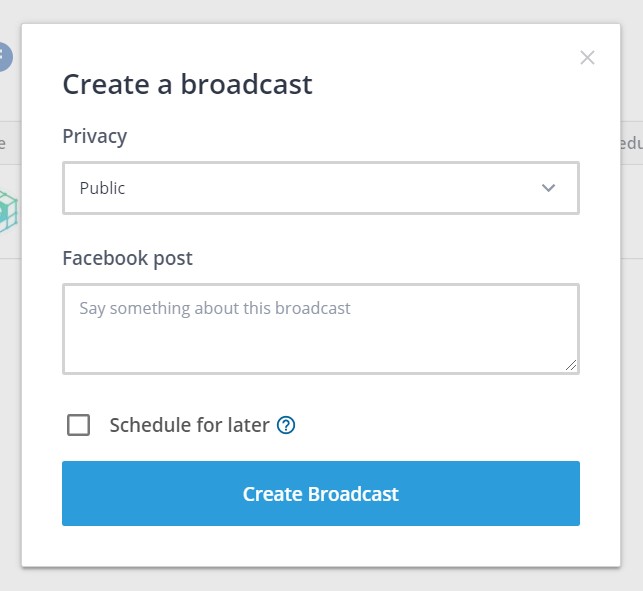643x591 pixels.
Task: Click the dimmed backdrop below the dialog
Action: [321, 579]
